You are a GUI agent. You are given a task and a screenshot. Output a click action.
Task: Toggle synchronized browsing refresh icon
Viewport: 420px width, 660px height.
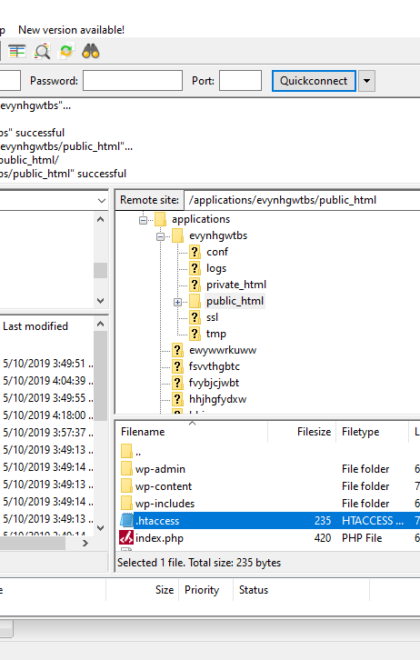point(66,51)
